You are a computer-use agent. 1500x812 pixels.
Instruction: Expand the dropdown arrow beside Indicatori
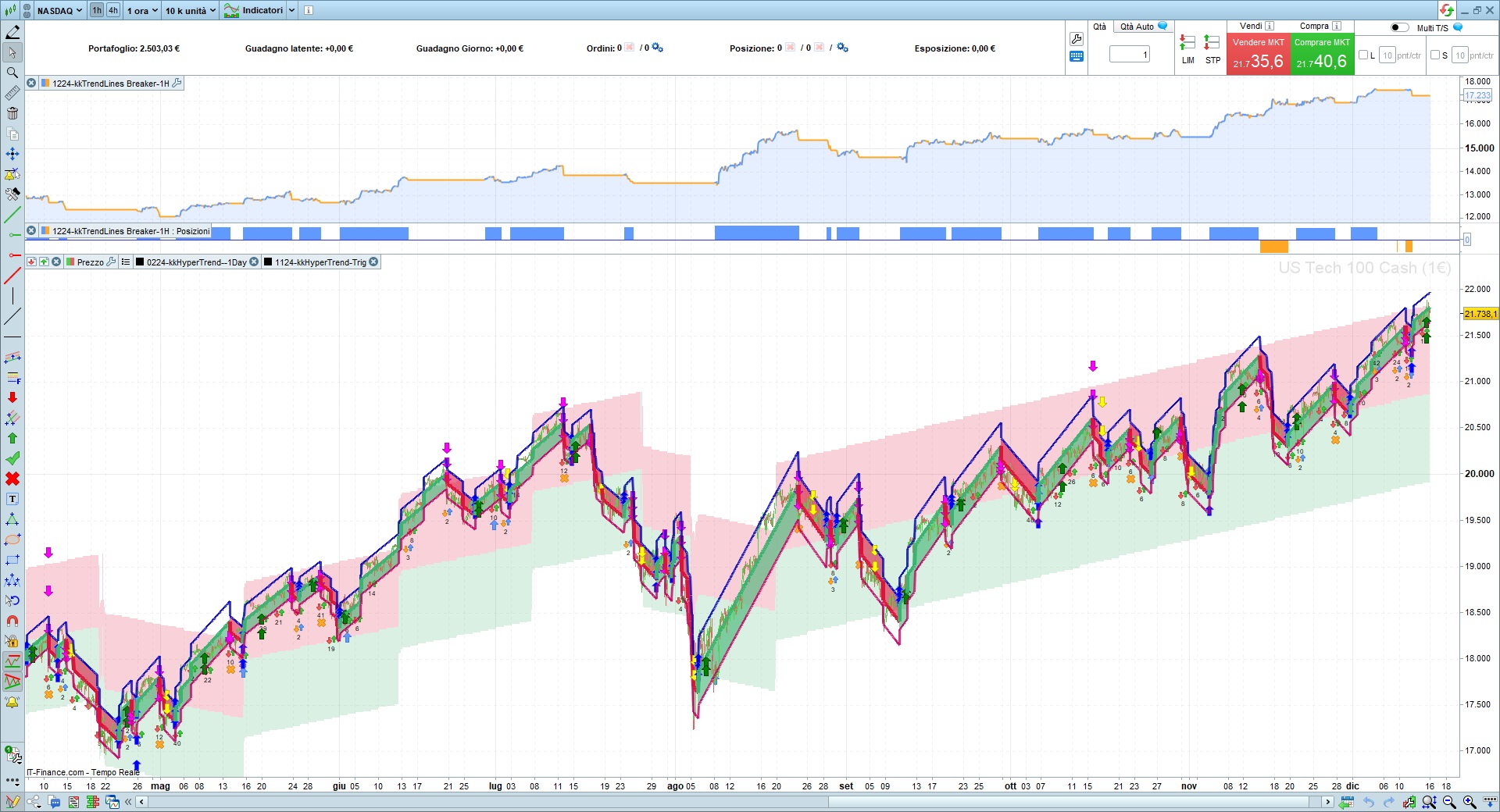tap(292, 10)
